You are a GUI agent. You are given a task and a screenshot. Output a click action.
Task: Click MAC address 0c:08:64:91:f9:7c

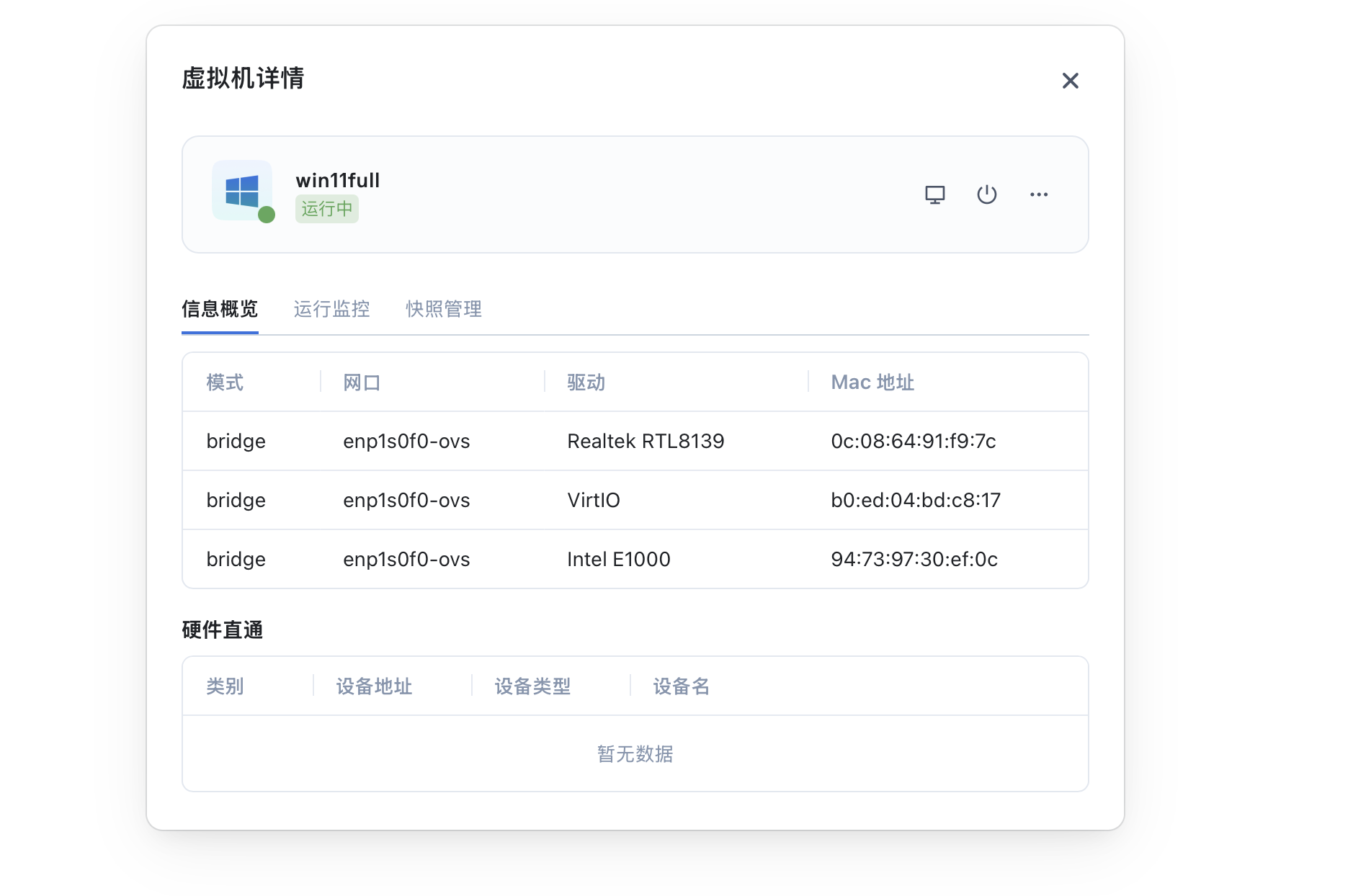[913, 441]
